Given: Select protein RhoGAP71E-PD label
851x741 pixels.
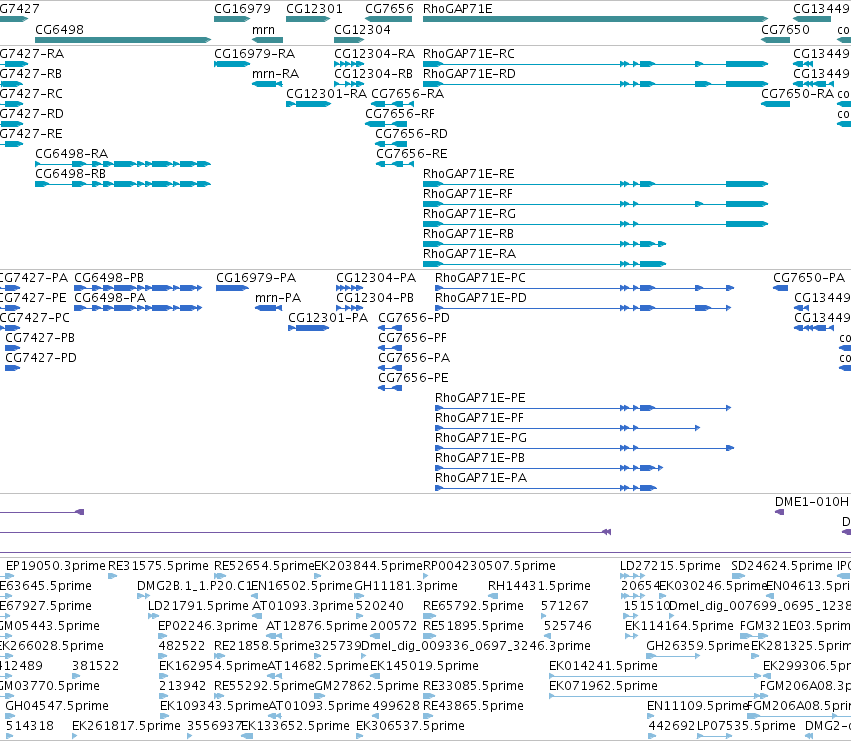Looking at the screenshot, I should 481,299.
